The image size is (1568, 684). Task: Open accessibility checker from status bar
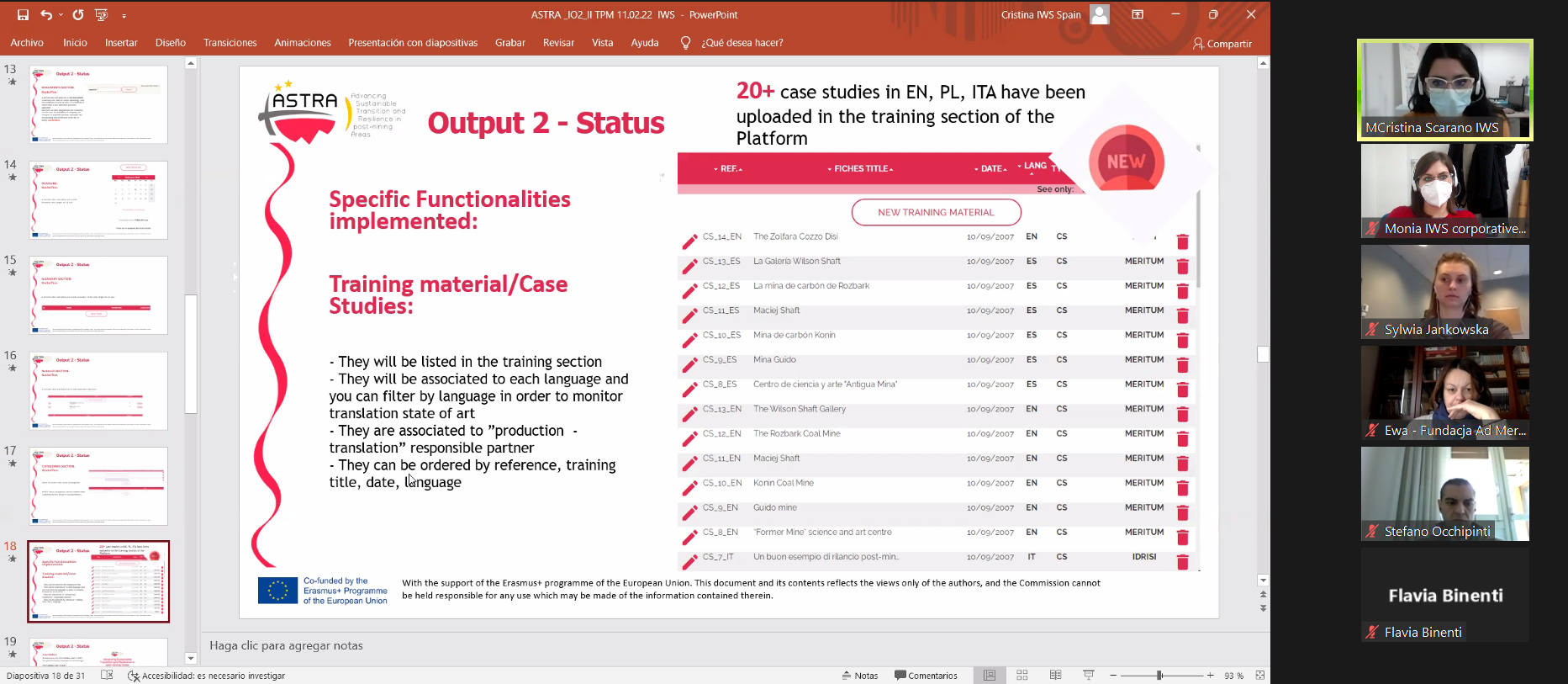pos(206,676)
